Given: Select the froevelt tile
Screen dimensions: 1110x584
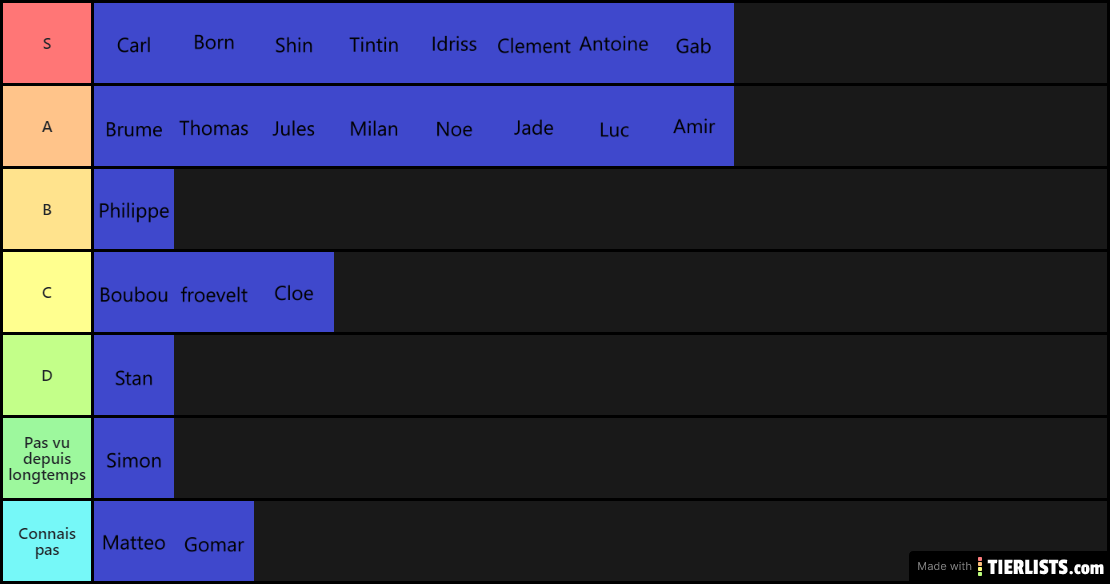Looking at the screenshot, I should pyautogui.click(x=214, y=292).
